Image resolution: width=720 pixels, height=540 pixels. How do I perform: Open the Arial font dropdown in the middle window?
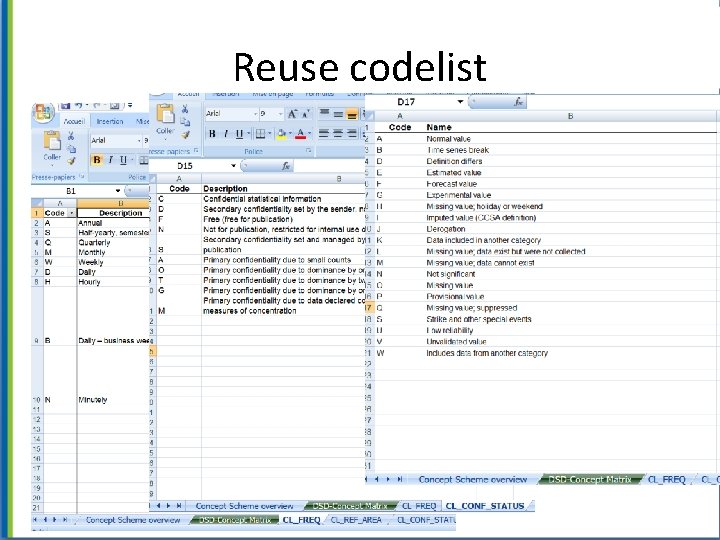[255, 113]
